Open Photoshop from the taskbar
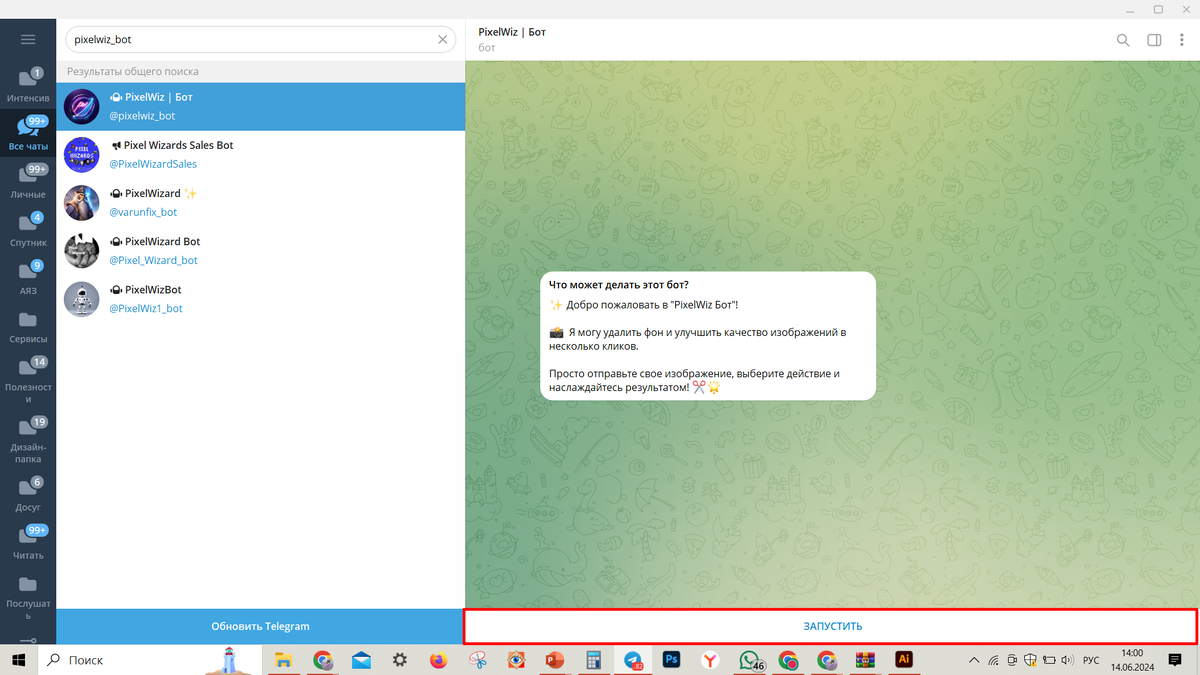Screen dimensions: 1200x675 pyautogui.click(x=672, y=660)
